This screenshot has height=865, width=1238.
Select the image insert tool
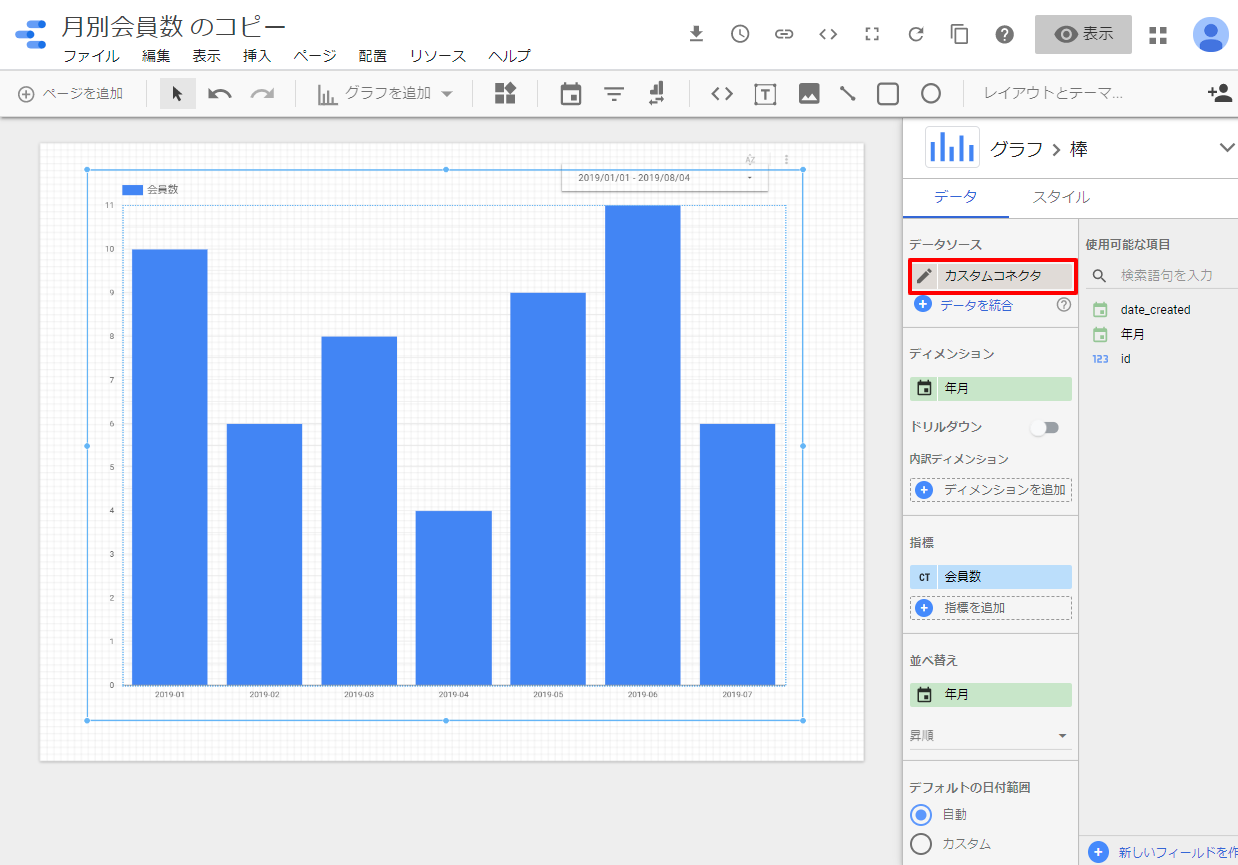click(809, 94)
